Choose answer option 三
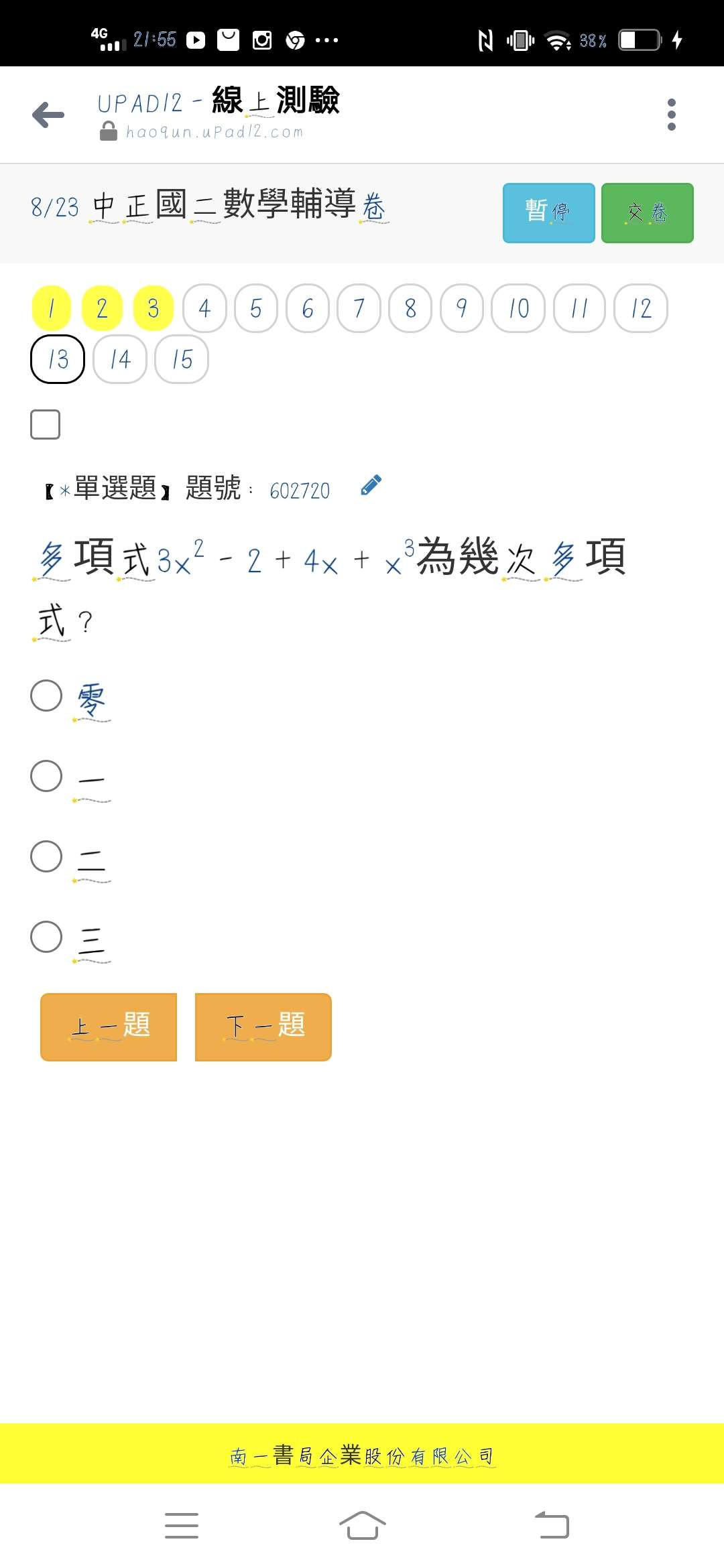The height and width of the screenshot is (1568, 724). coord(46,937)
